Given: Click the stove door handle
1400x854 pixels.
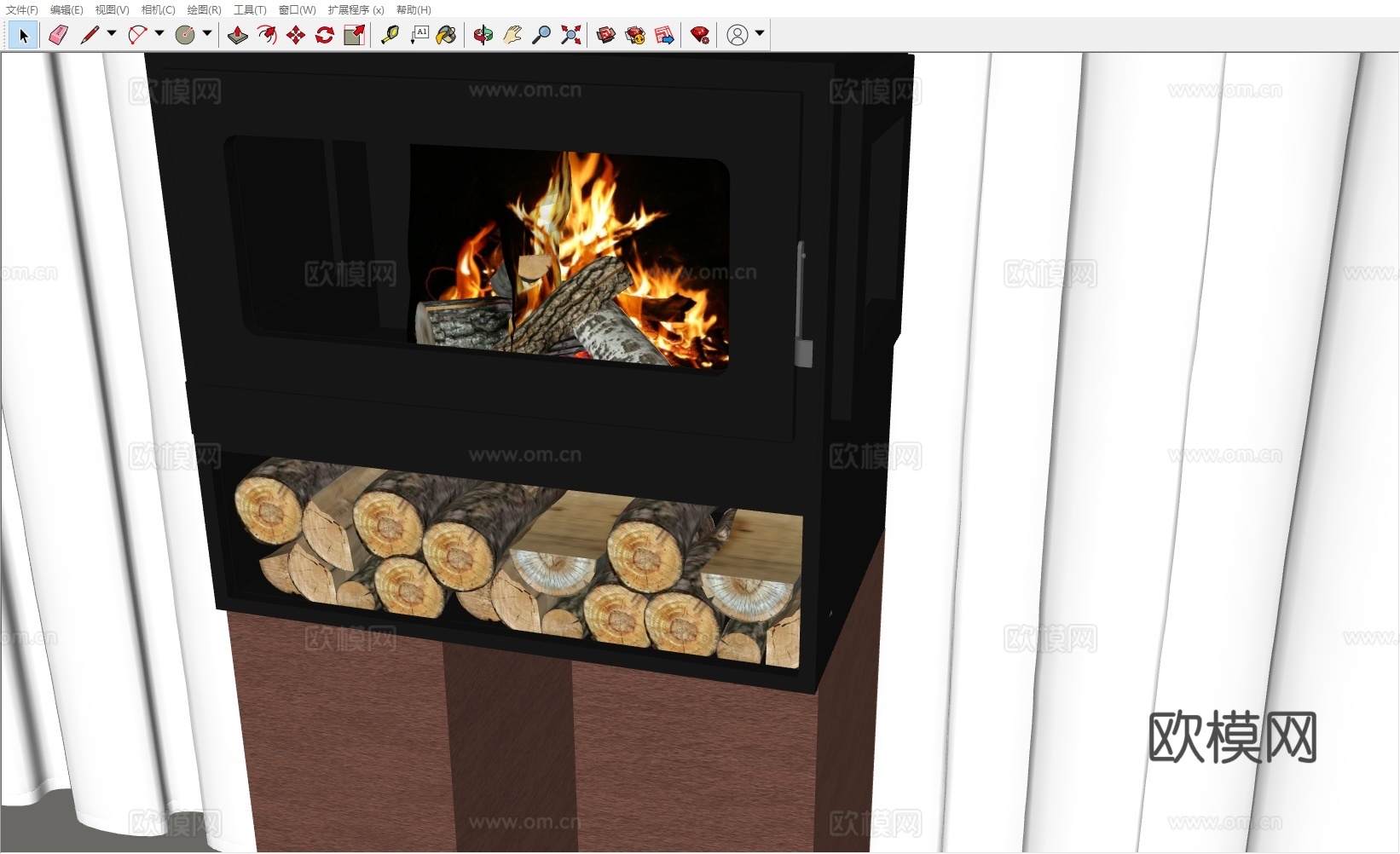Looking at the screenshot, I should (802, 305).
